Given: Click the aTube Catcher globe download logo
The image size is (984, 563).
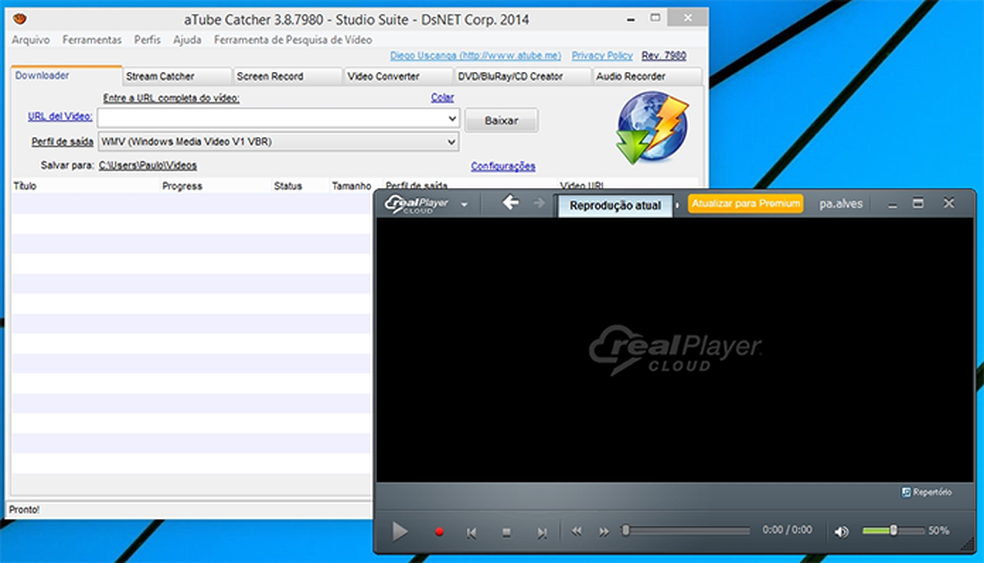Looking at the screenshot, I should click(652, 128).
